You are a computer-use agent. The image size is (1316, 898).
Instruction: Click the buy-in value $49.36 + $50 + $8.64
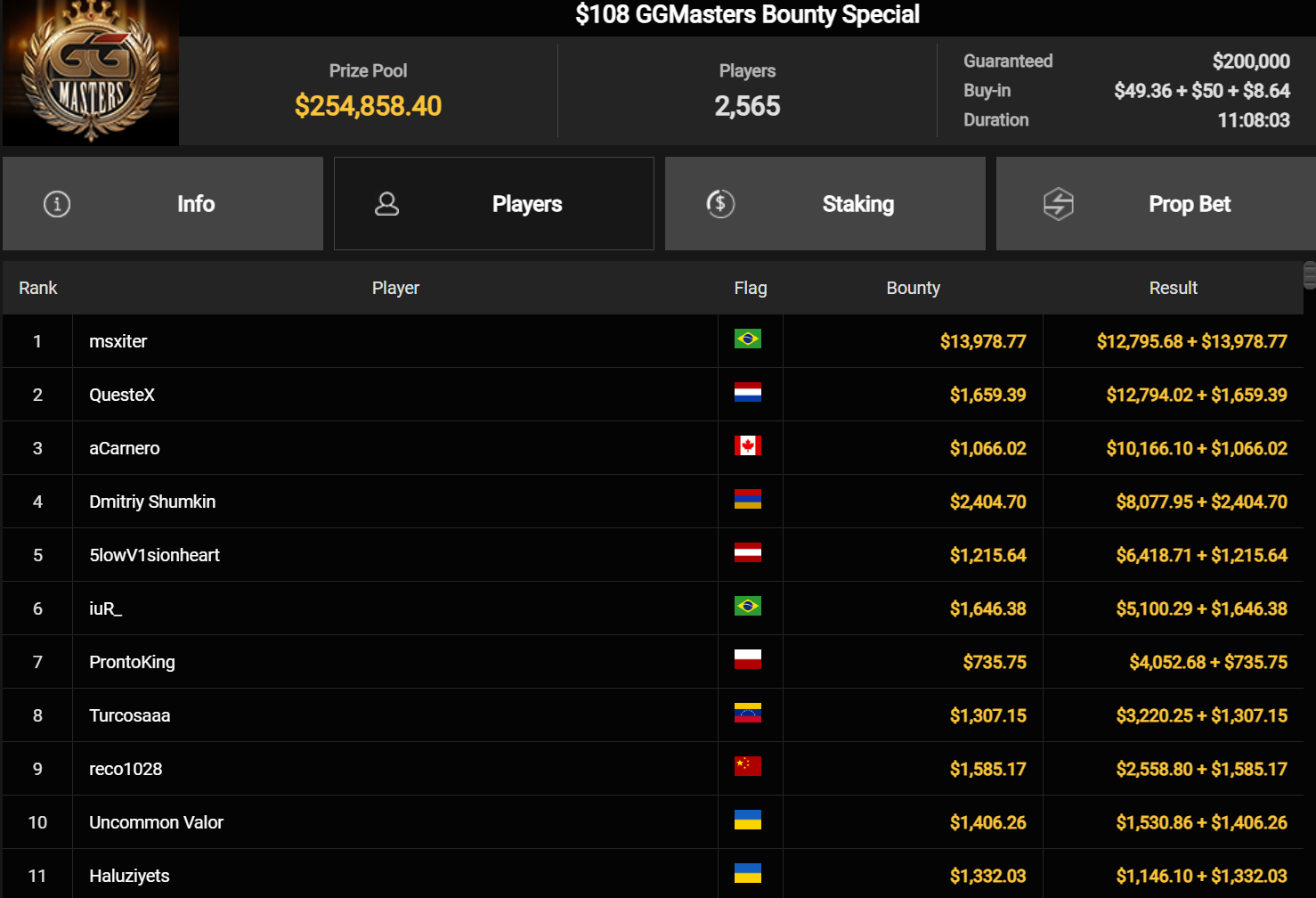tap(1202, 90)
